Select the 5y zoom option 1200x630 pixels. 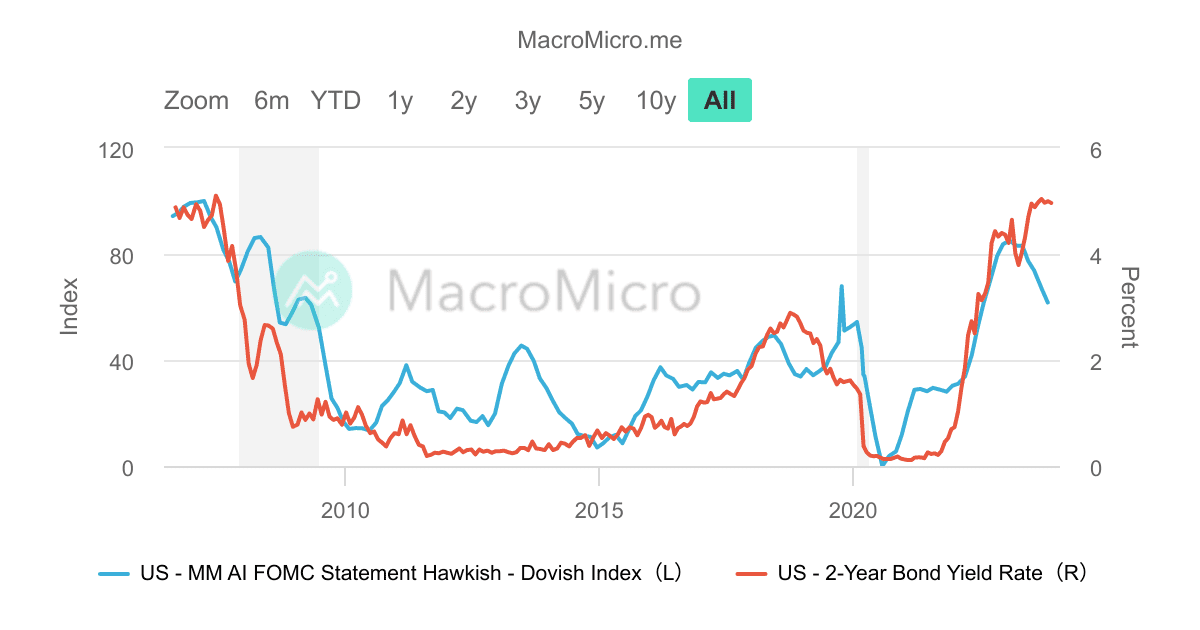point(591,100)
